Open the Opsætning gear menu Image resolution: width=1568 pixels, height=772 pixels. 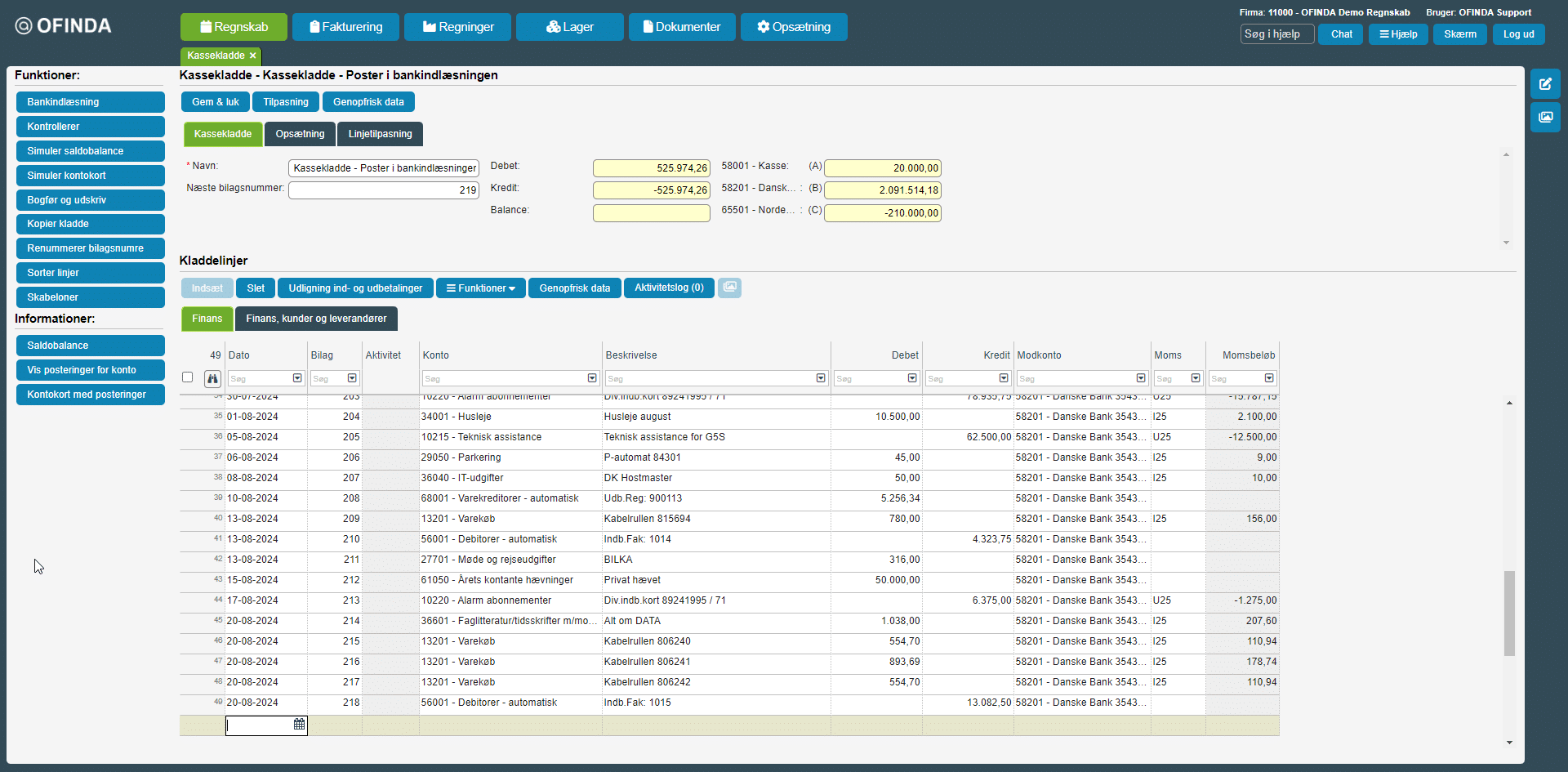pos(793,27)
